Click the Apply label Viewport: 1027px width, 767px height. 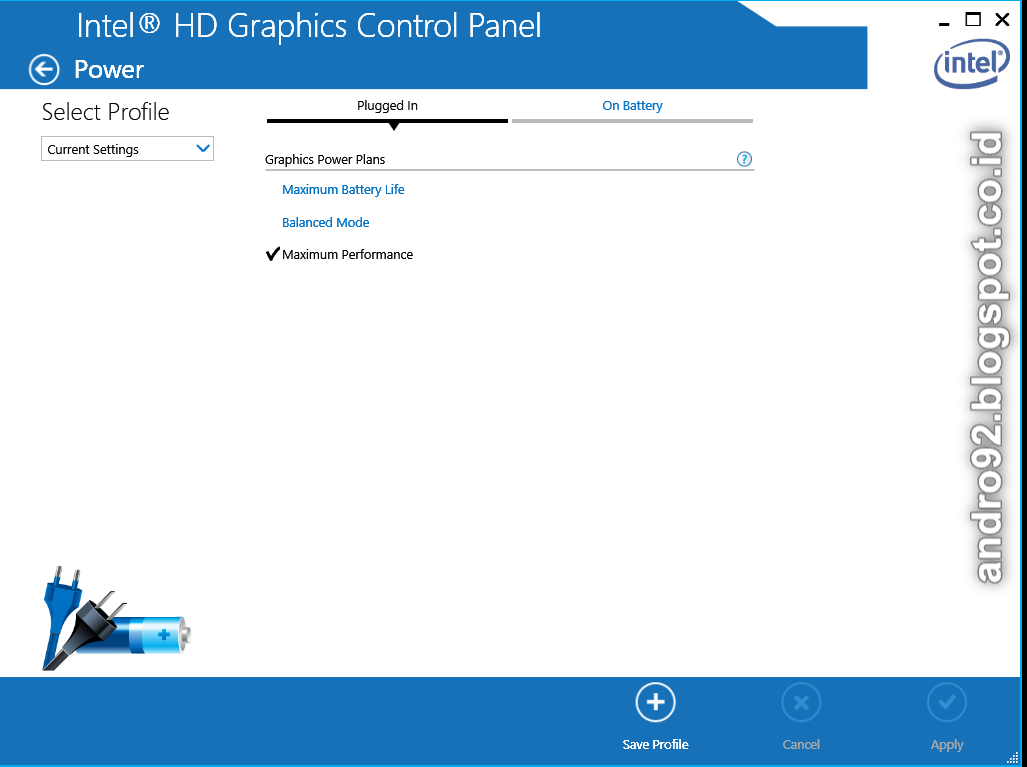click(946, 745)
